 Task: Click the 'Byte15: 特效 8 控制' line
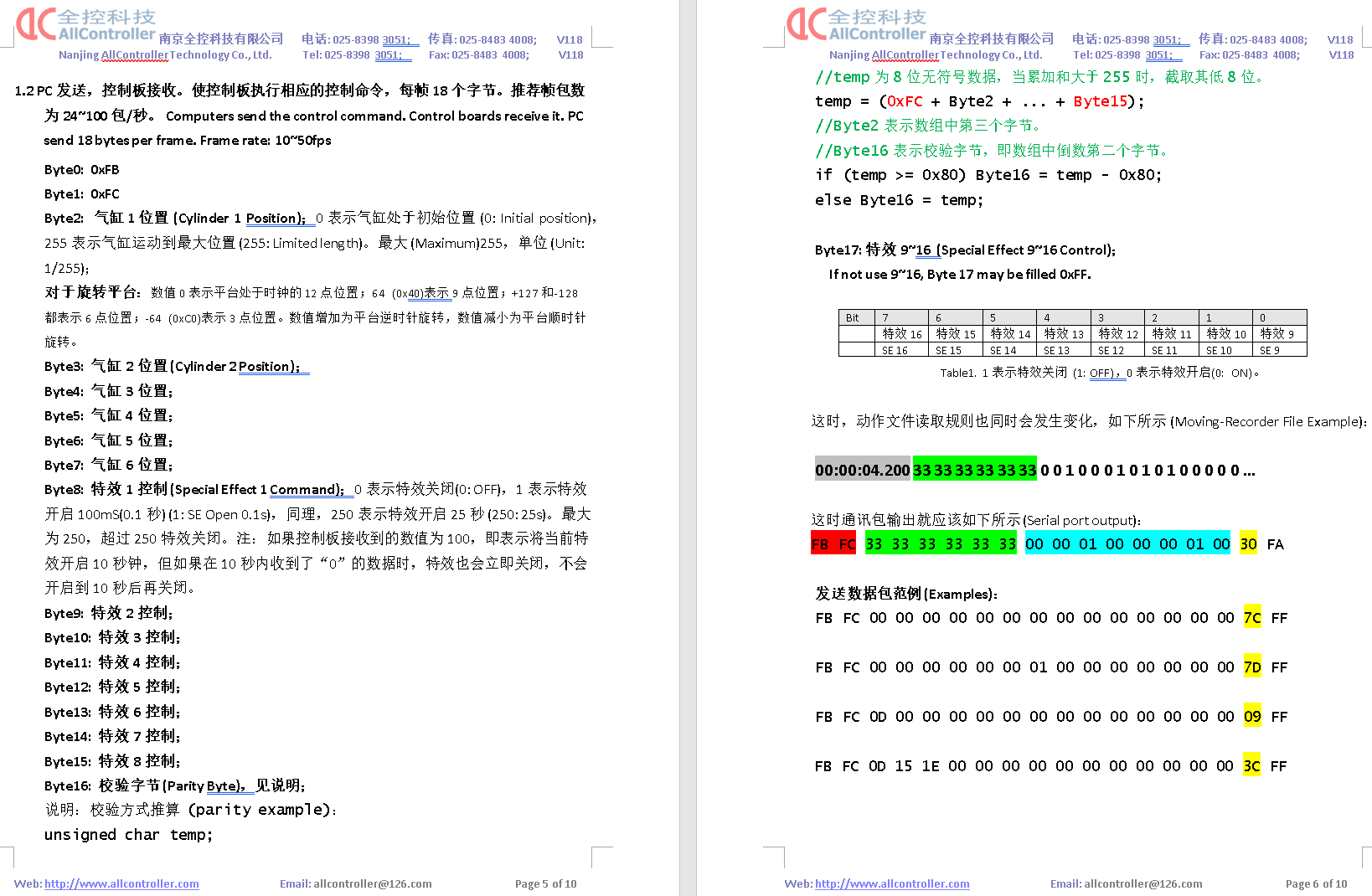[113, 761]
